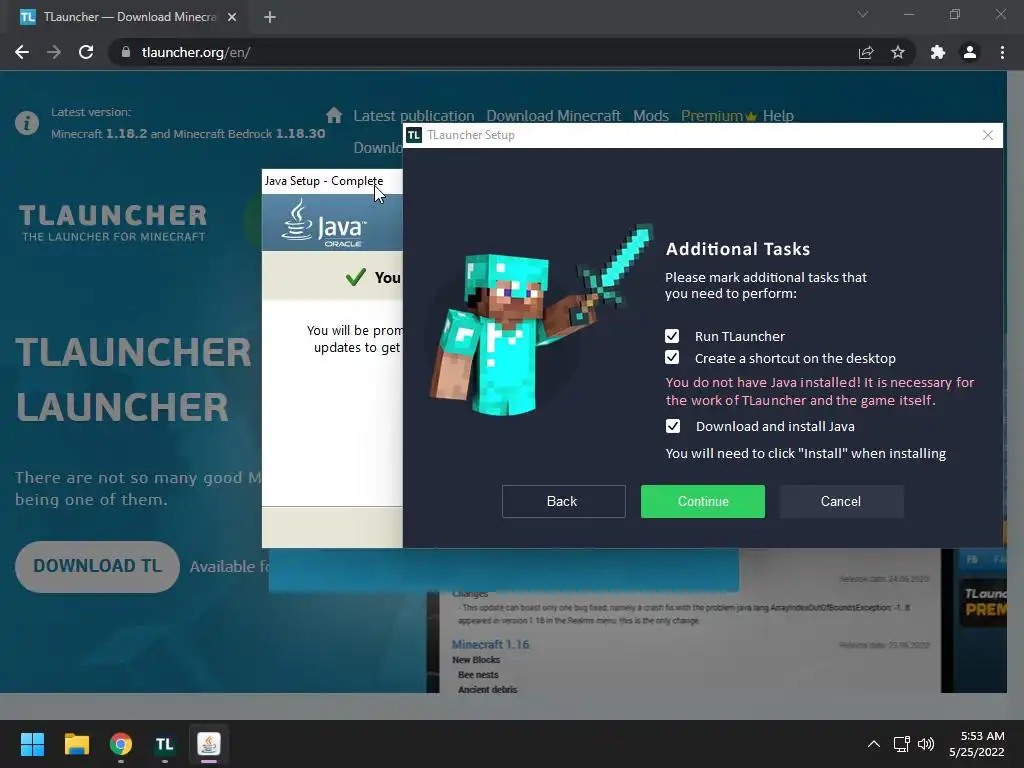1024x768 pixels.
Task: Close the TLauncher browser tab
Action: 232,17
